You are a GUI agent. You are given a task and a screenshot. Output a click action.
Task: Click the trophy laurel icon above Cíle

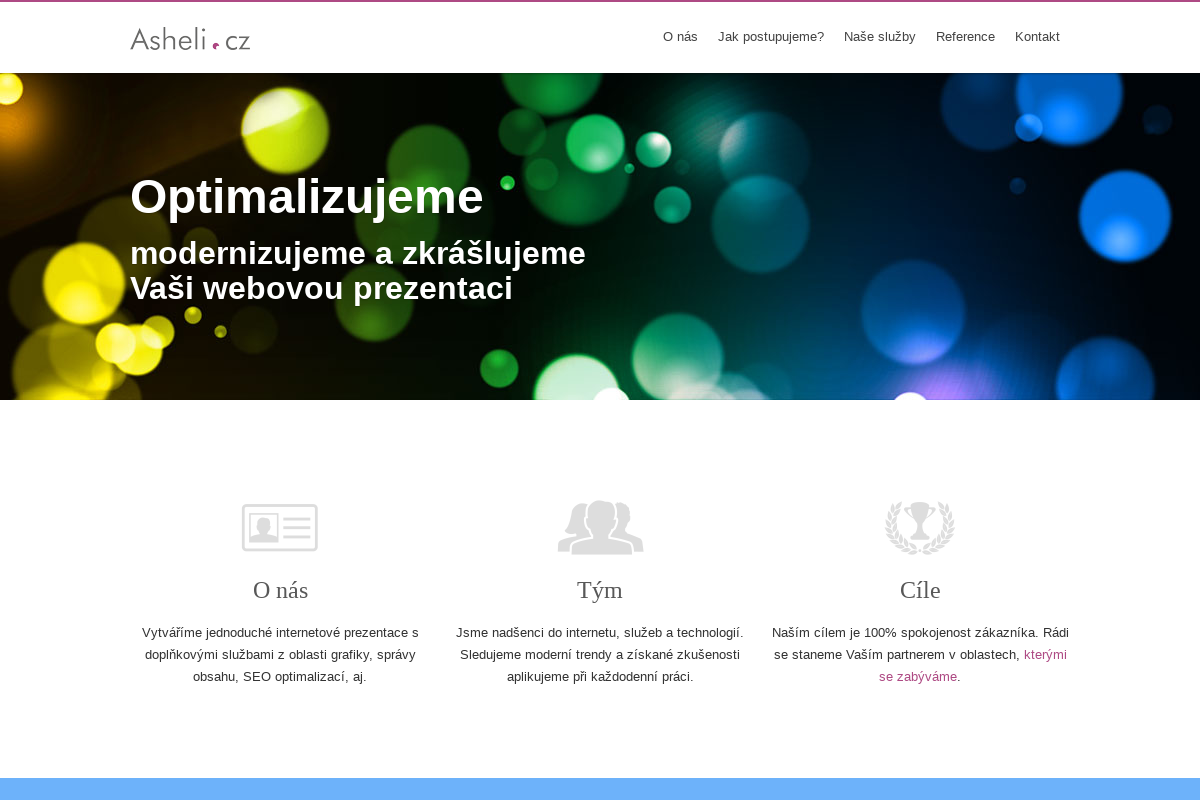920,527
